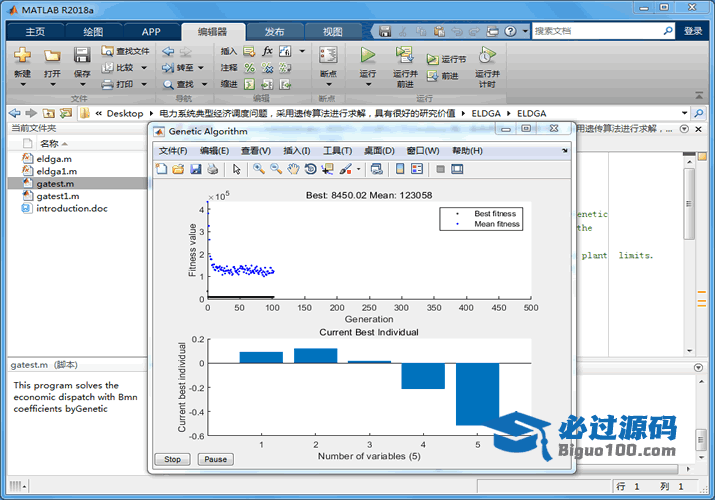Open the brush color dropdown arrow
This screenshot has width=715, height=500.
coord(358,169)
